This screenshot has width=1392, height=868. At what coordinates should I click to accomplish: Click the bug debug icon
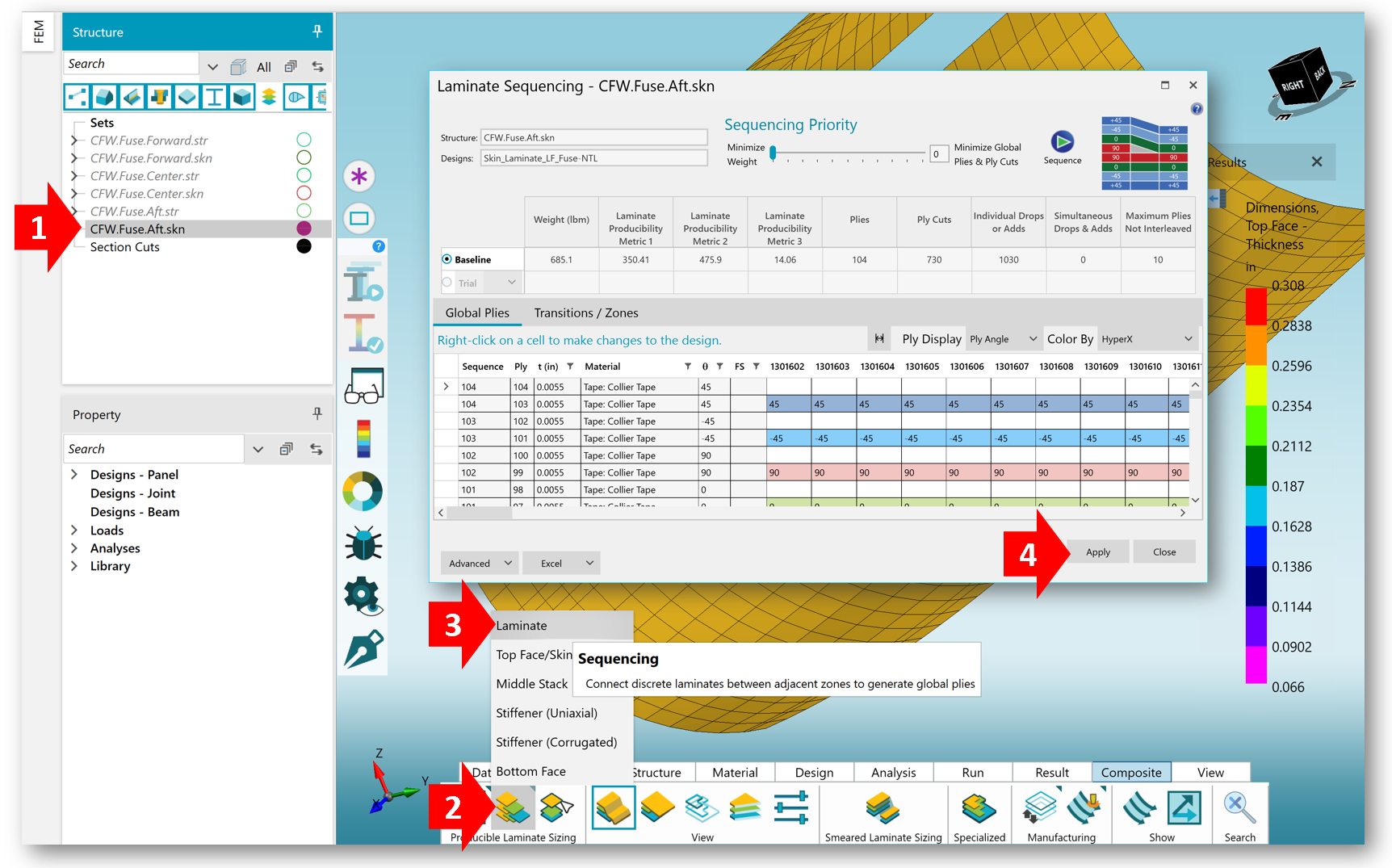(x=363, y=543)
